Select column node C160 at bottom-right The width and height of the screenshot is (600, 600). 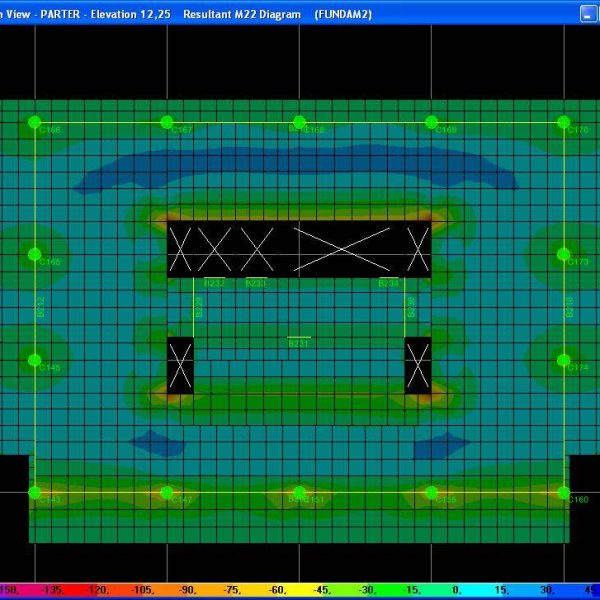[x=564, y=492]
